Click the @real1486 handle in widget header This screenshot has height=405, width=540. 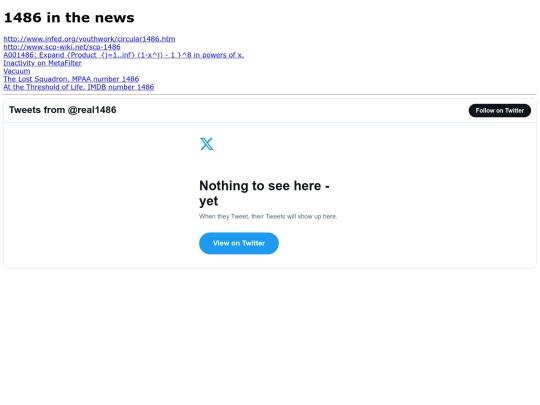click(92, 110)
